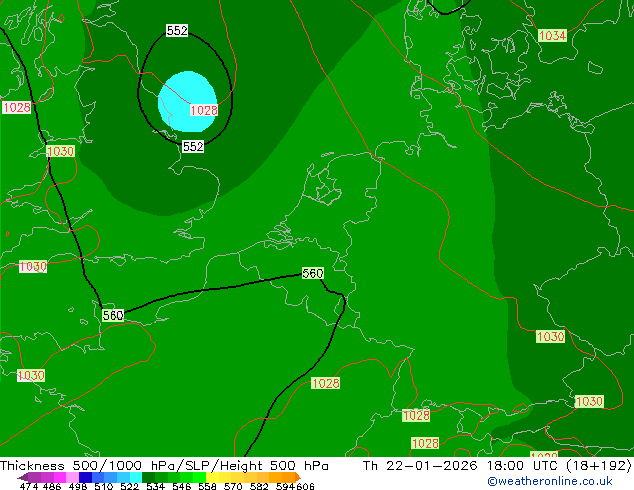This screenshot has height=490, width=634.
Task: Click the 560 label over Belgium
Action: click(313, 273)
